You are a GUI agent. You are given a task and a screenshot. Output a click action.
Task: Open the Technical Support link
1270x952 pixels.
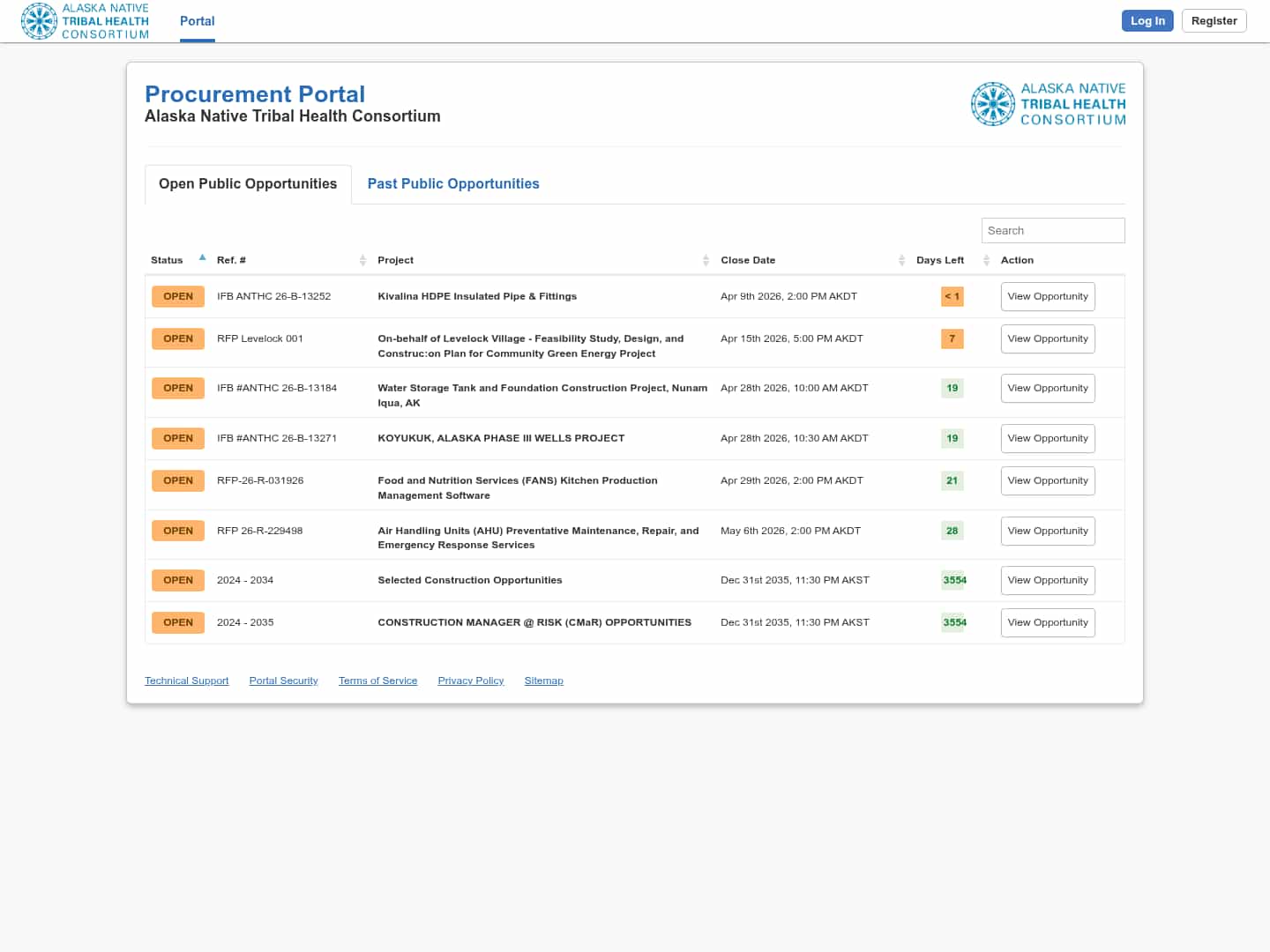(187, 681)
